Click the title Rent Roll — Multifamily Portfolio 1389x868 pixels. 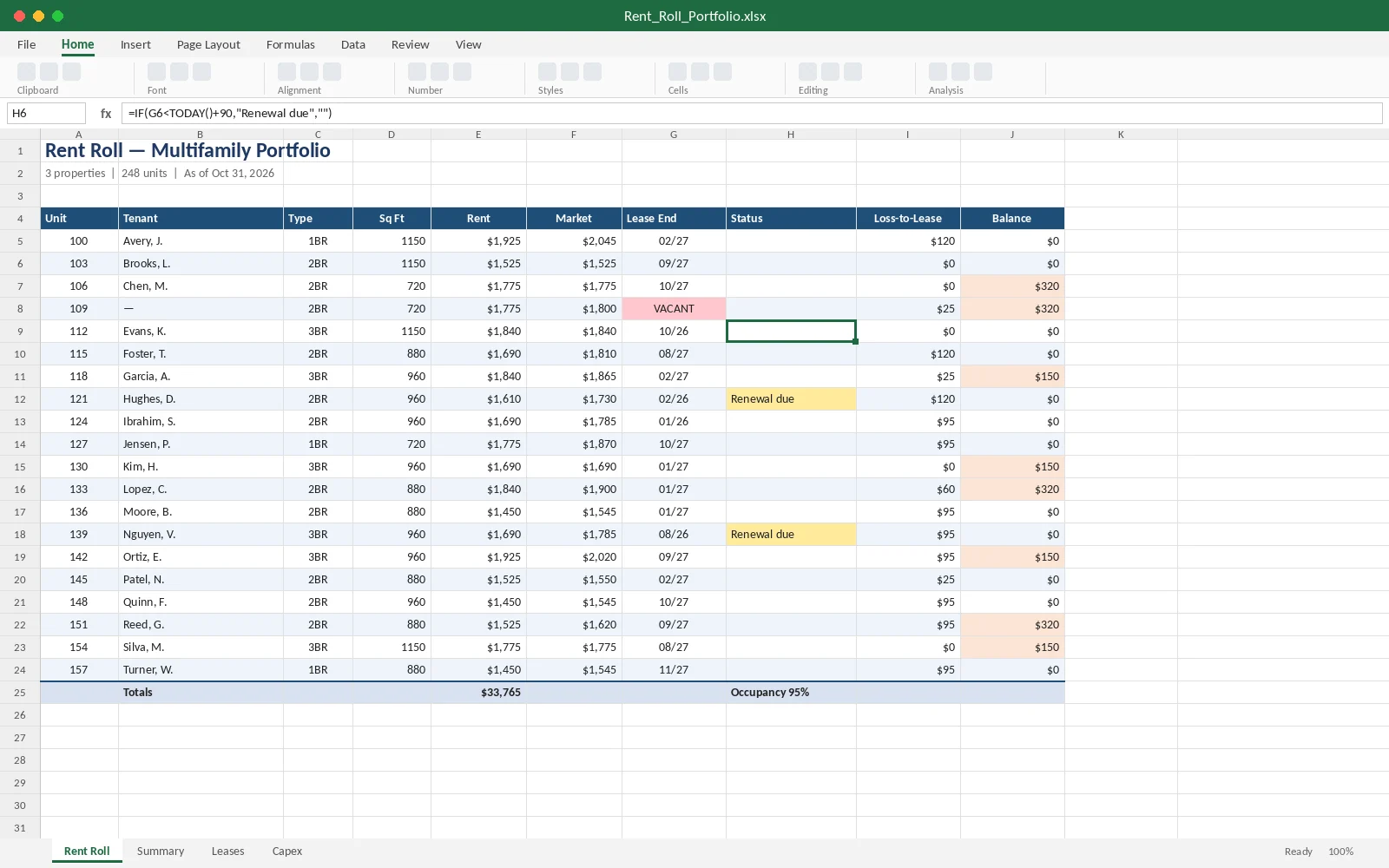(x=188, y=150)
